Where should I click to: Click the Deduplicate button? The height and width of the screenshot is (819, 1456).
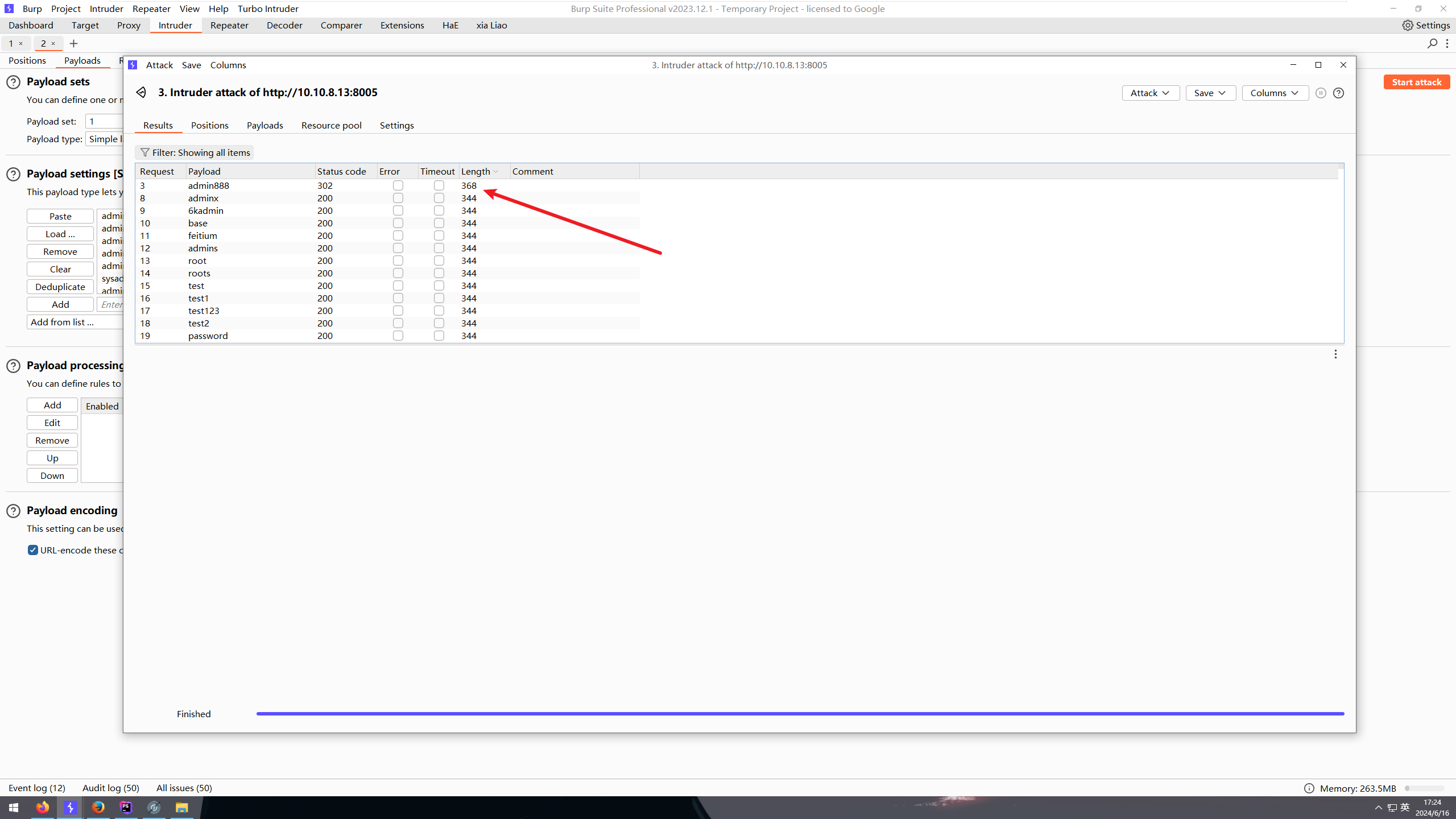point(60,287)
